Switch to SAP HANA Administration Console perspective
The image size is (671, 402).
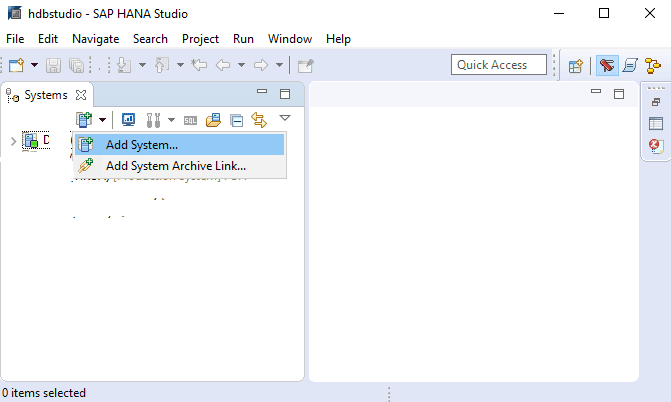pyautogui.click(x=607, y=66)
